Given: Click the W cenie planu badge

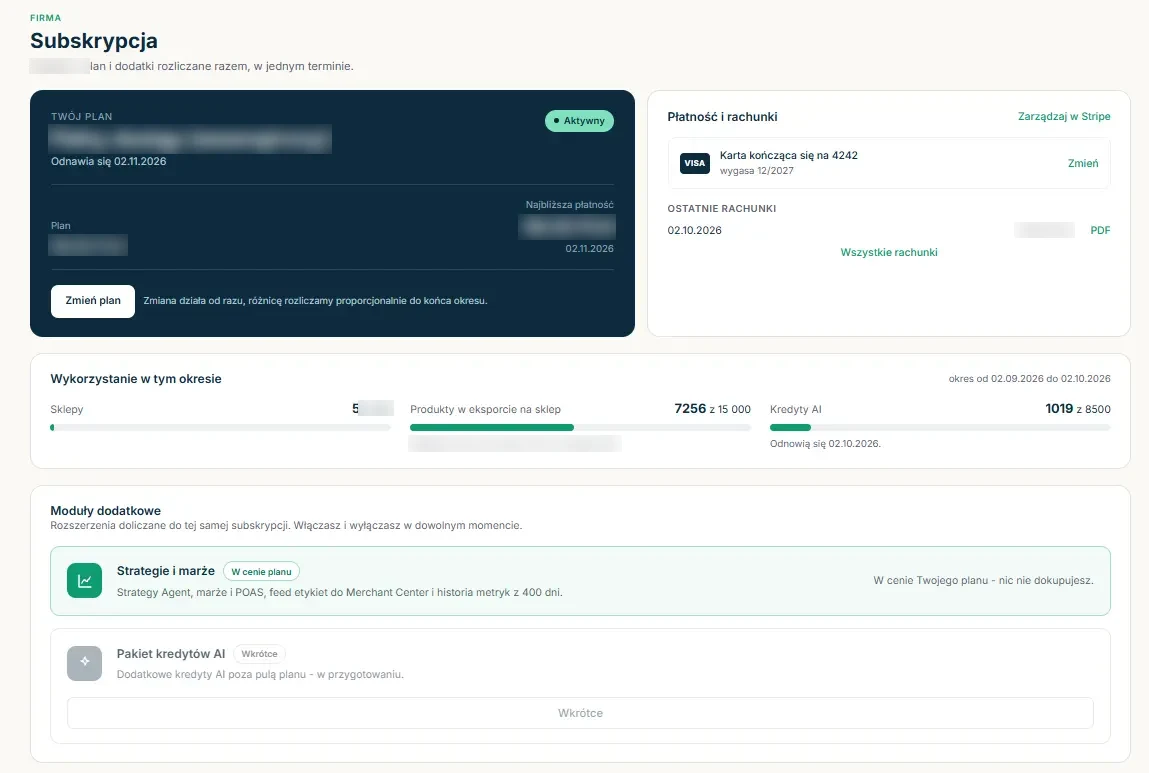Looking at the screenshot, I should (262, 572).
